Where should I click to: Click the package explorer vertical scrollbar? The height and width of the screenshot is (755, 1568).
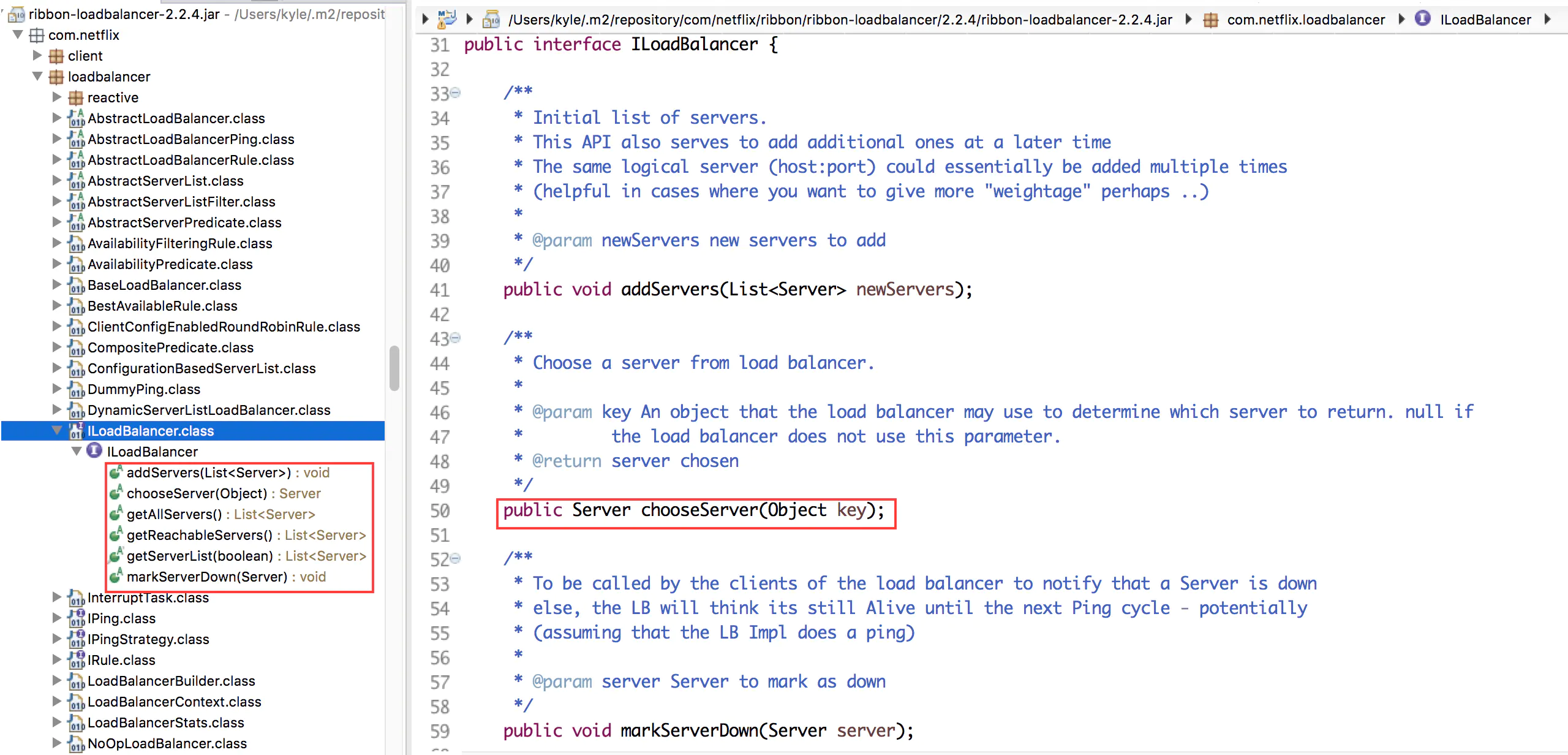point(394,368)
